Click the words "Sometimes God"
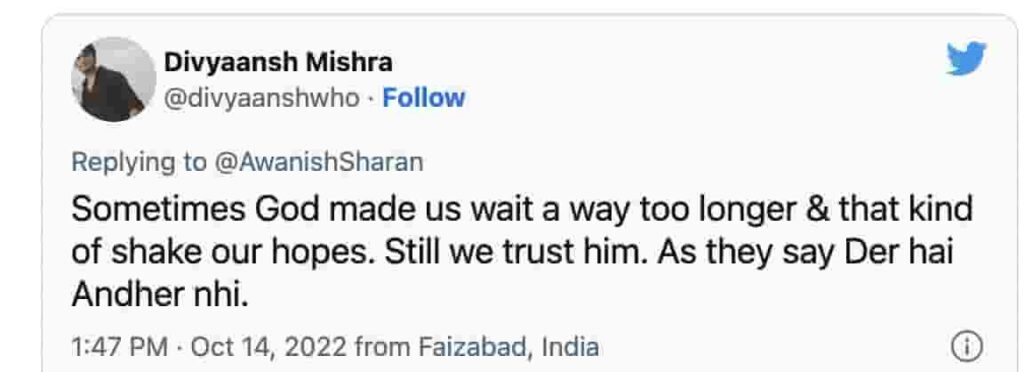The height and width of the screenshot is (372, 1024). 196,211
